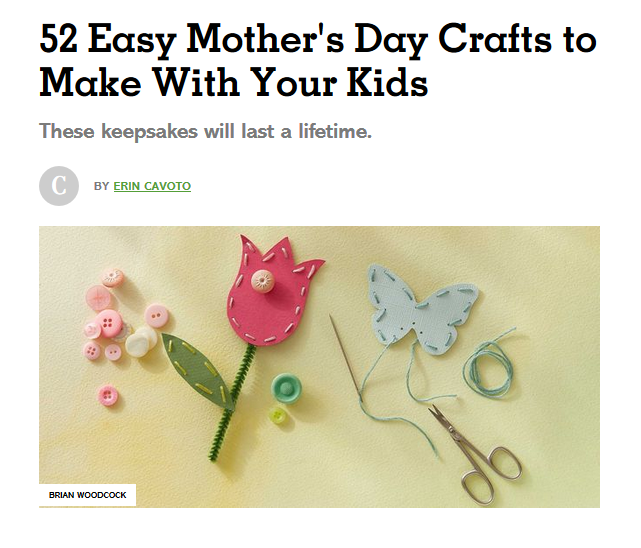Click the 'BY' byline text
Screen dimensions: 641x548
pyautogui.click(x=101, y=186)
